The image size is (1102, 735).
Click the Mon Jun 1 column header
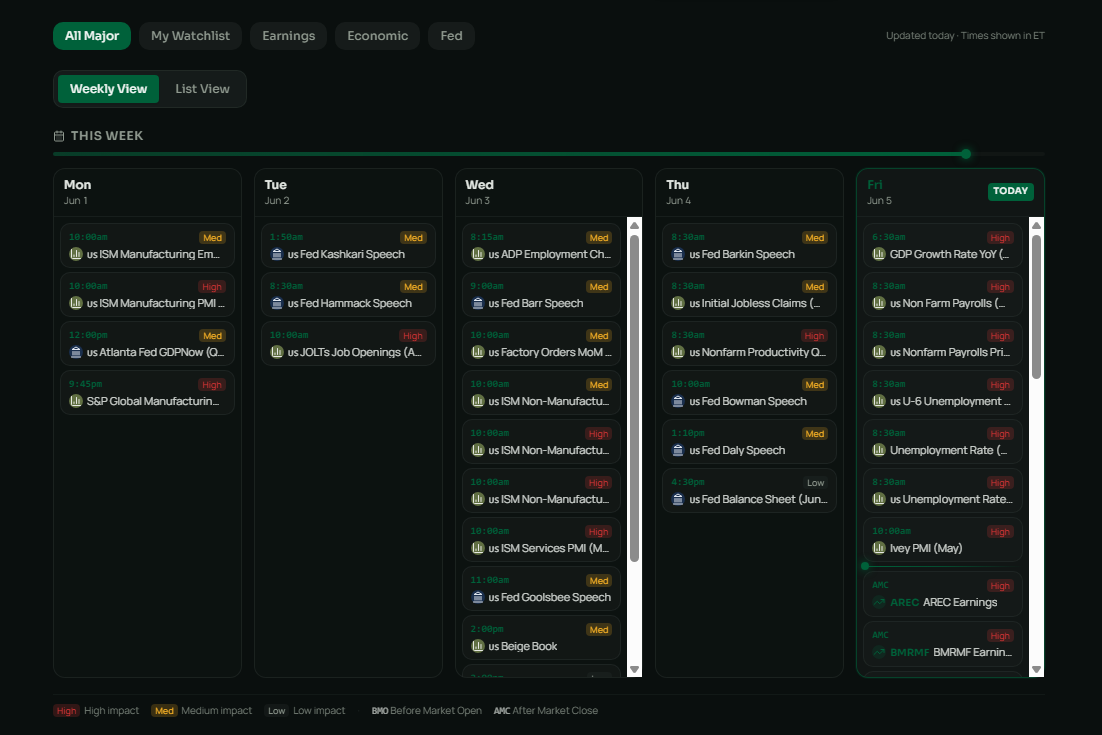(x=148, y=192)
